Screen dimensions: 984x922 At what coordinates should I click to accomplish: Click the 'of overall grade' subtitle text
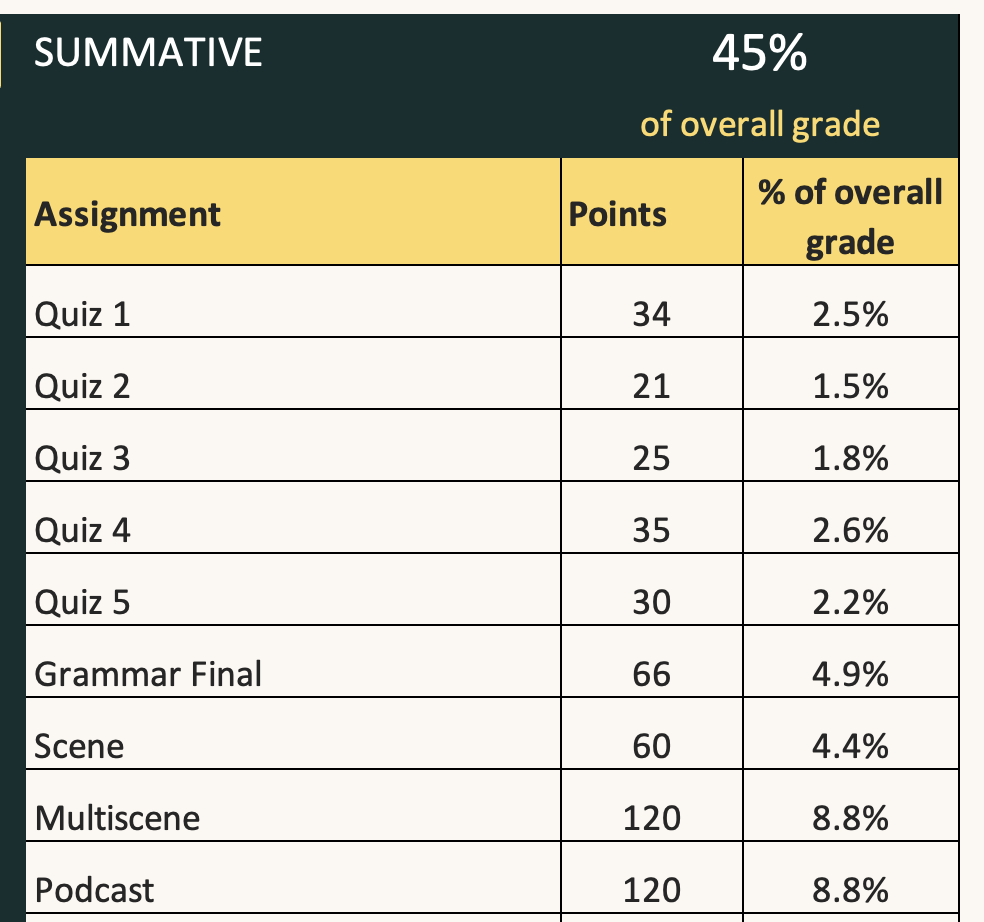point(760,124)
